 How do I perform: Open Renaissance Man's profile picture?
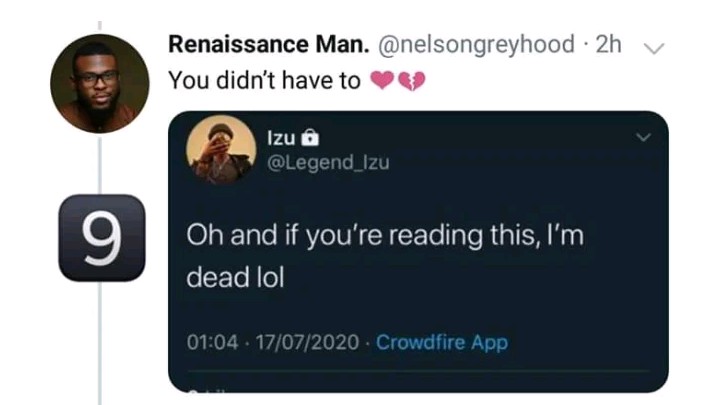(100, 84)
